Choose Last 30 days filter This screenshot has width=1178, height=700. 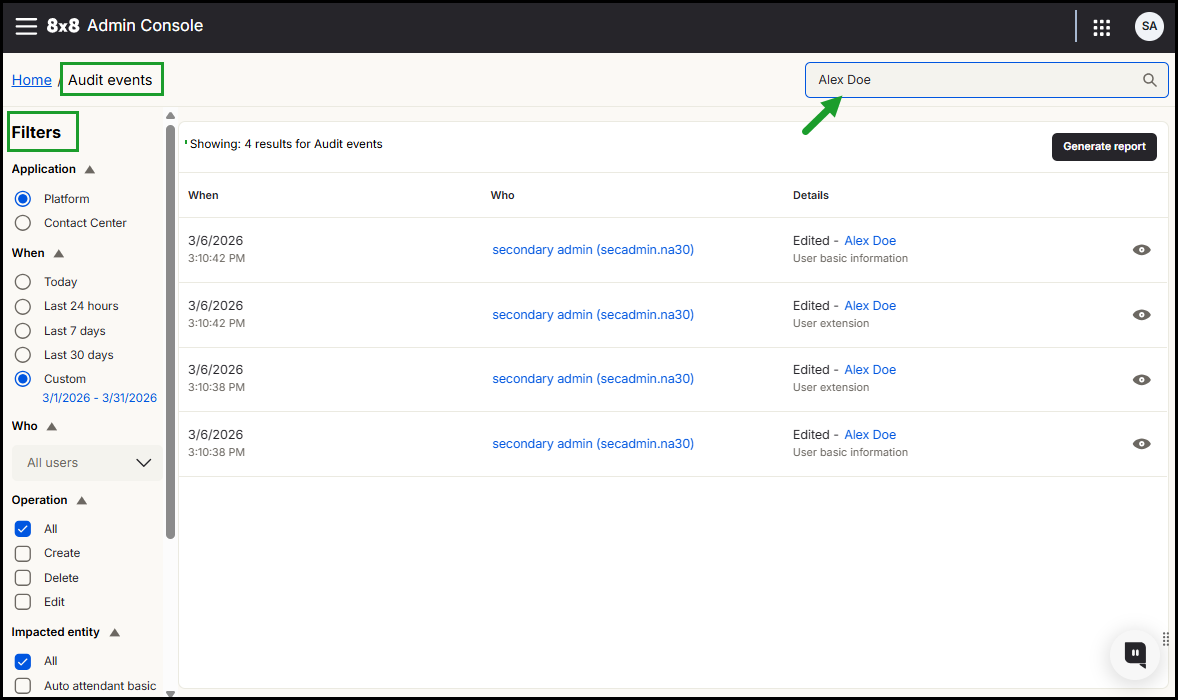23,355
